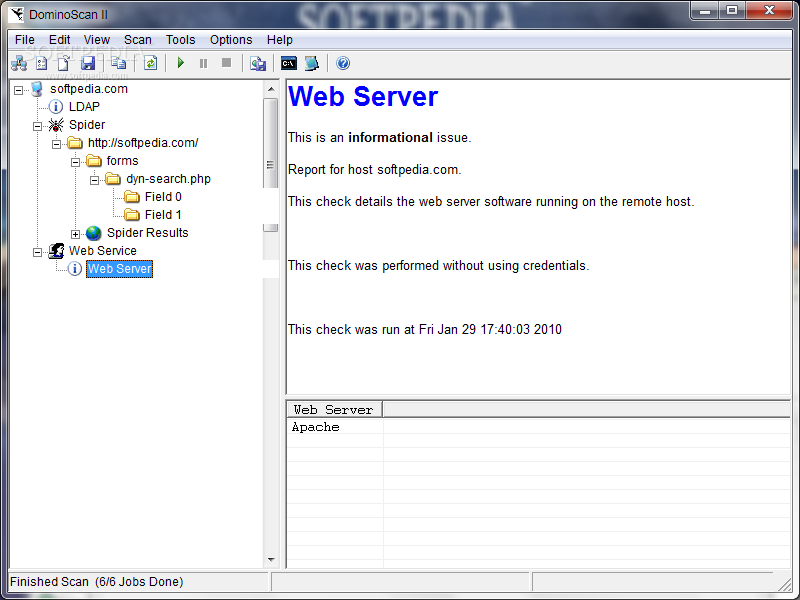Collapse the dyn-search.php node
The image size is (800, 600).
tap(94, 180)
